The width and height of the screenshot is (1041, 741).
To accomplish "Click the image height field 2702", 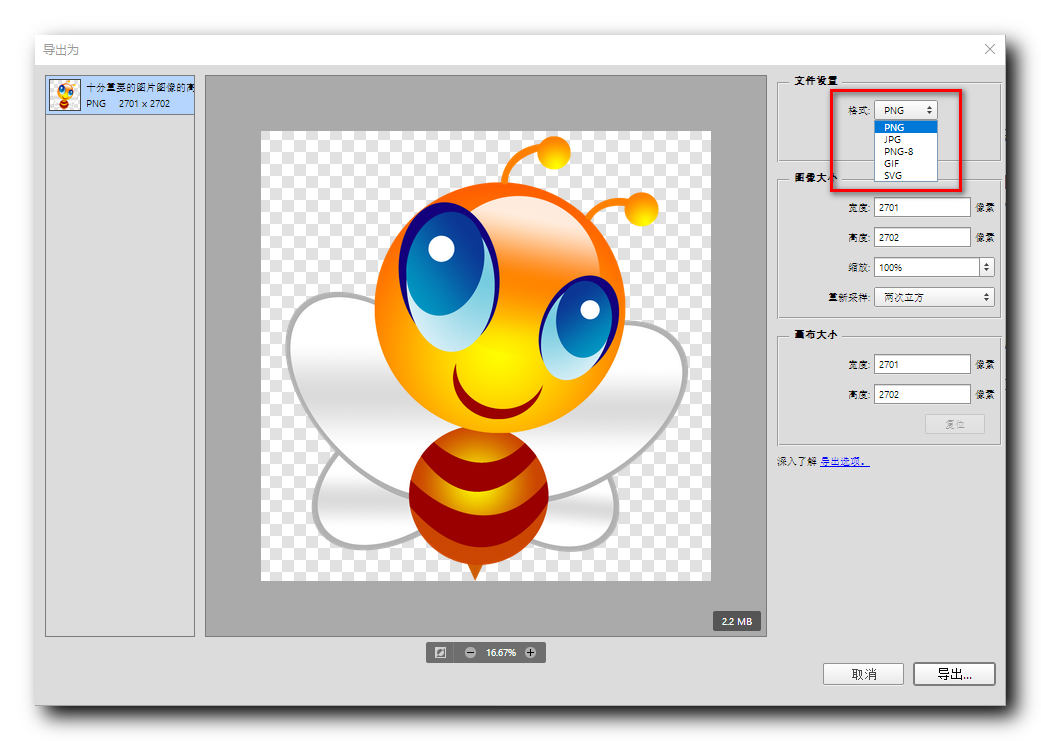I will tap(922, 237).
